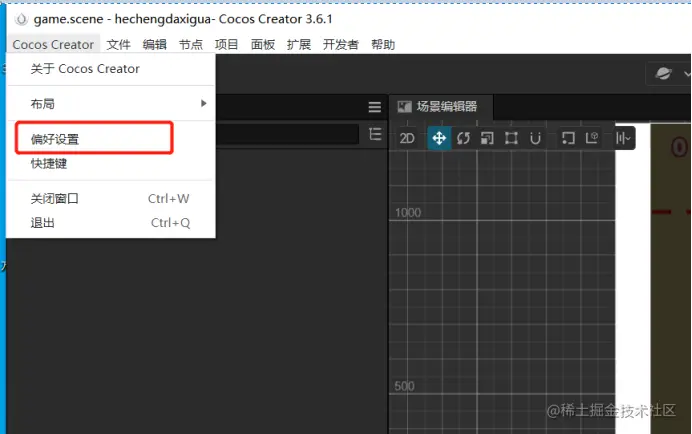Viewport: 692px width, 434px height.
Task: Open 快捷键 from the menu
Action: 111,163
